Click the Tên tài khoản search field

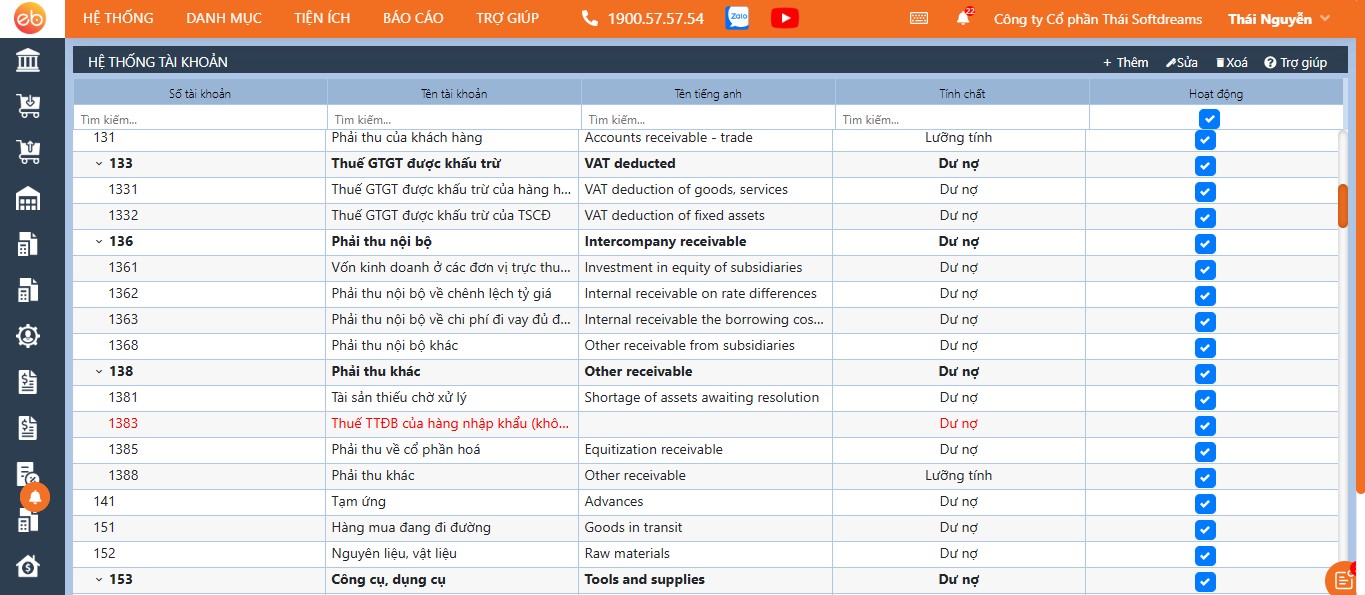[x=453, y=119]
